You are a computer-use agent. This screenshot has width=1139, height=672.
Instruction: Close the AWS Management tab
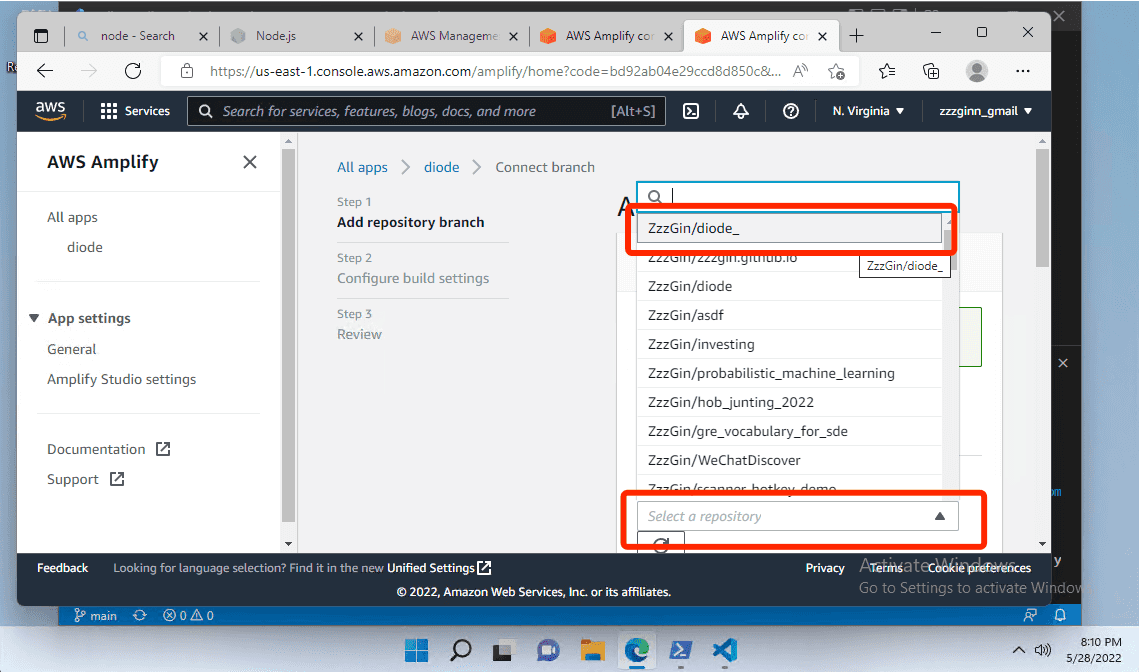tap(514, 36)
